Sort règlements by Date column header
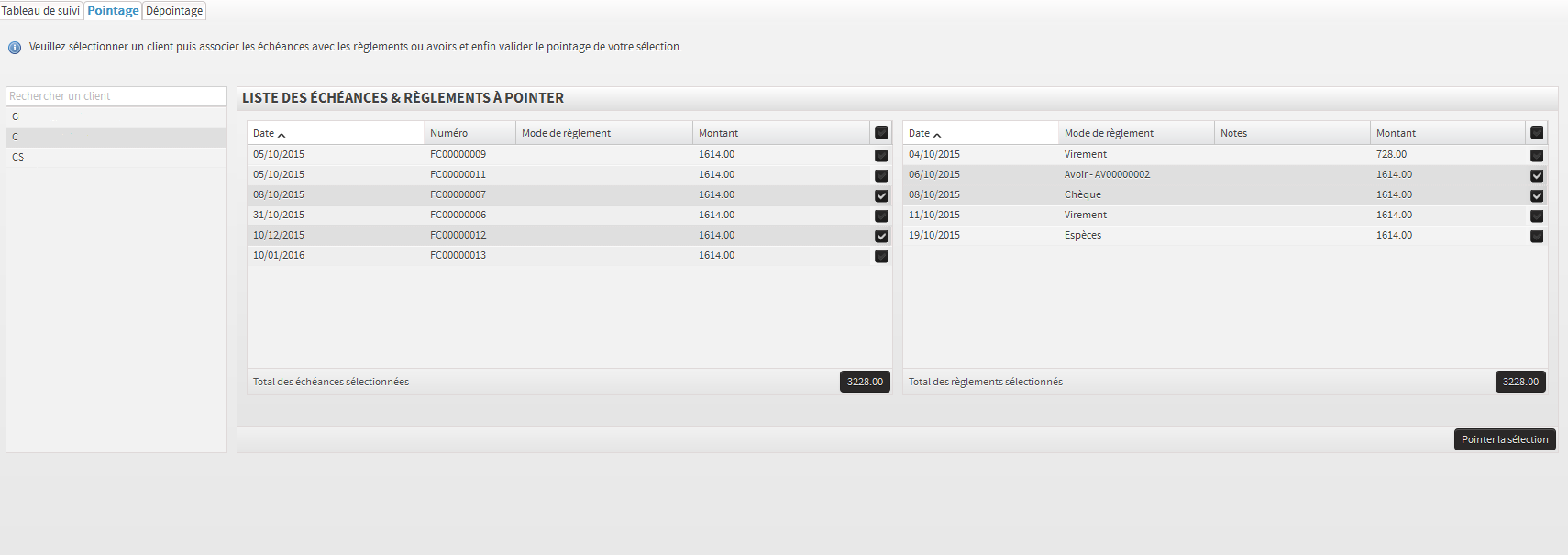 click(920, 134)
